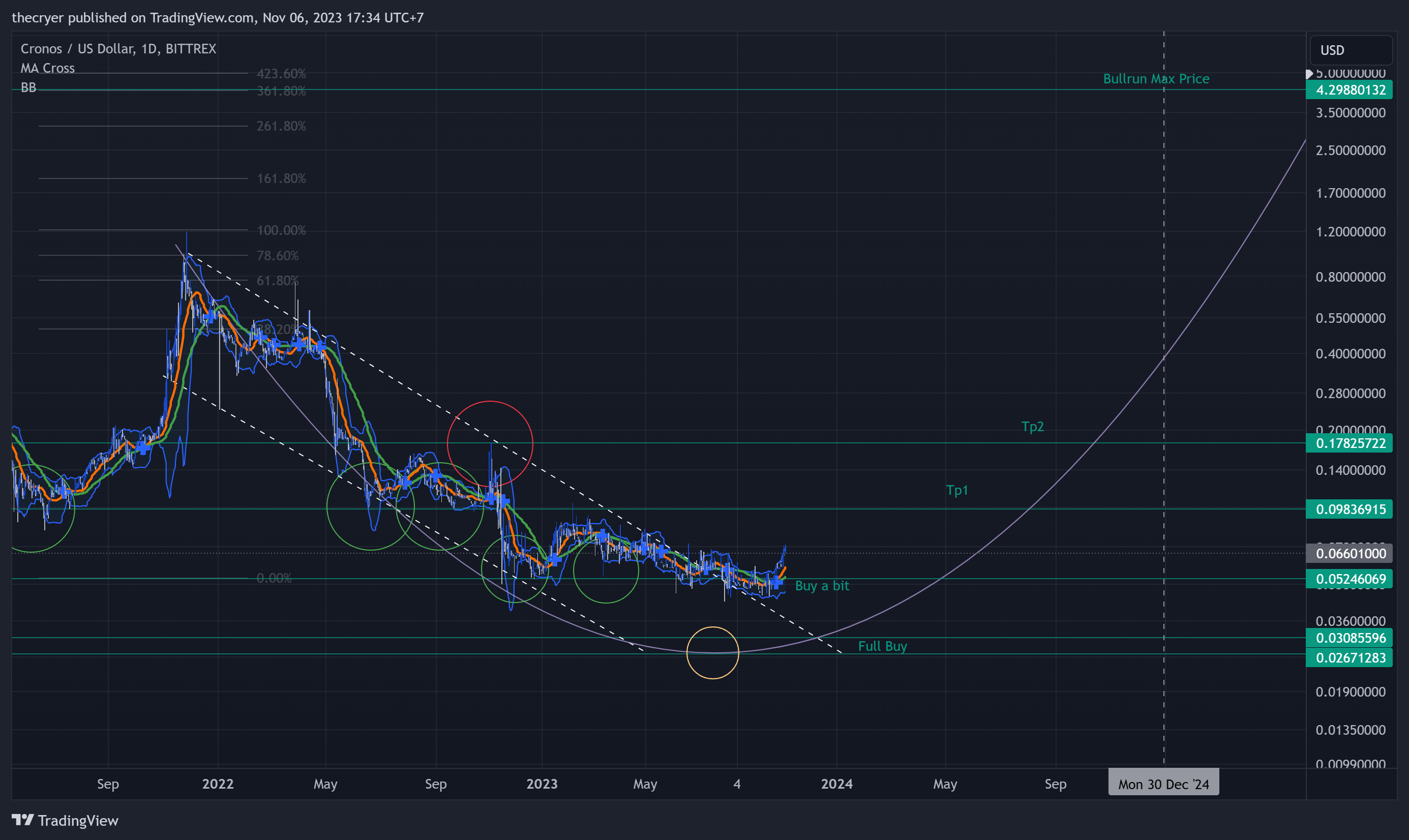Viewport: 1409px width, 840px height.
Task: Click the 'BB' indicator label
Action: (x=28, y=87)
